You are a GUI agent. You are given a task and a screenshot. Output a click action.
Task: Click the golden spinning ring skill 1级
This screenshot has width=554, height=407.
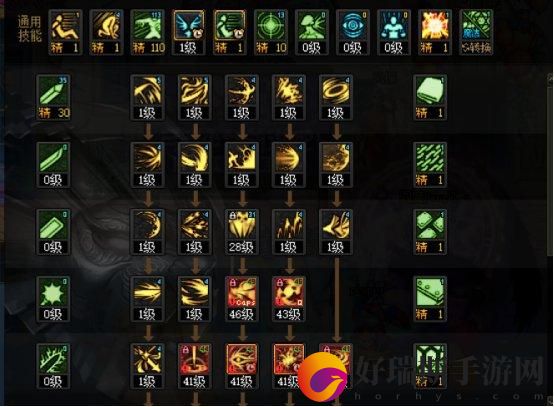(336, 98)
